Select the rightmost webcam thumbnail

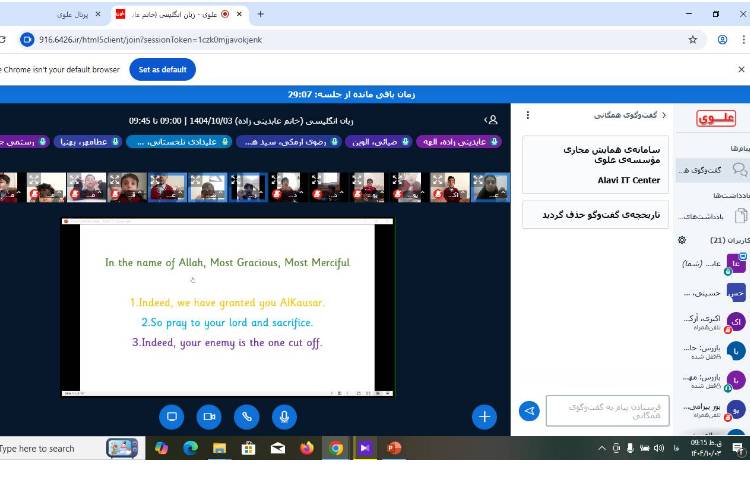point(491,188)
